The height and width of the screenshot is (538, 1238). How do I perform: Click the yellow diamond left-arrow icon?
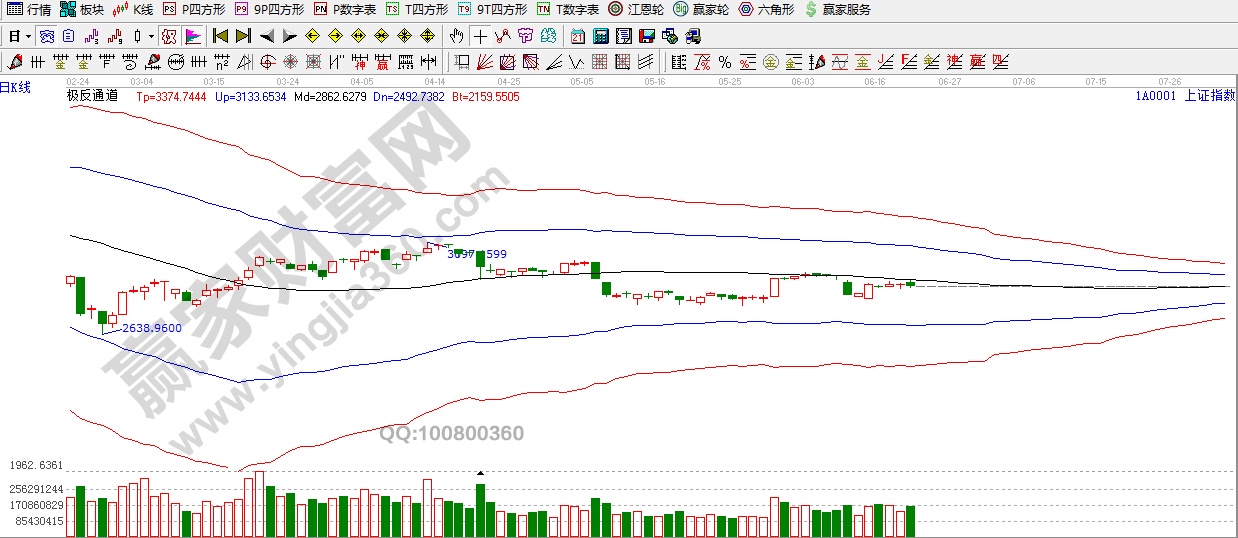click(312, 36)
